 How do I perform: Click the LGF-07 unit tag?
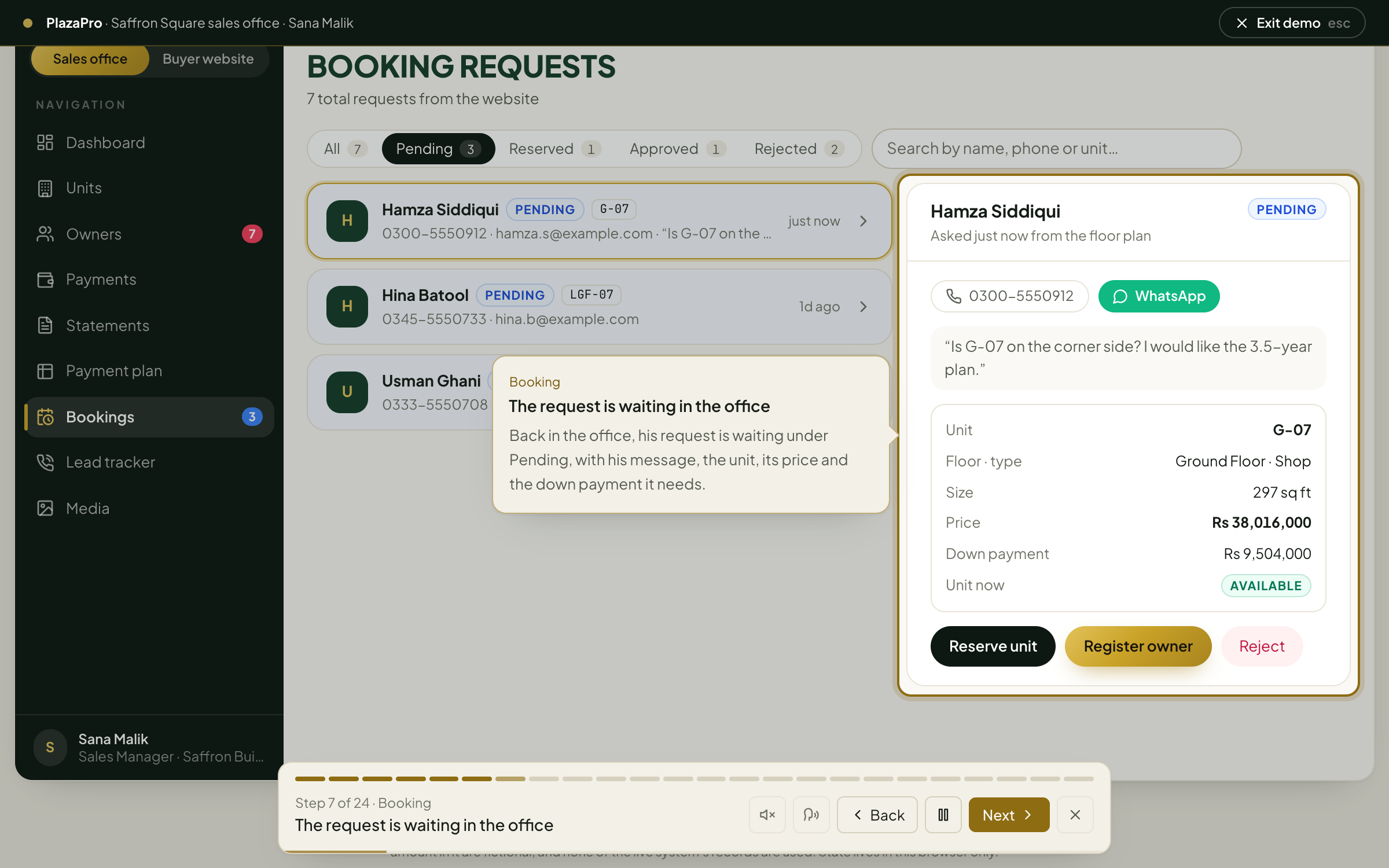click(x=591, y=295)
